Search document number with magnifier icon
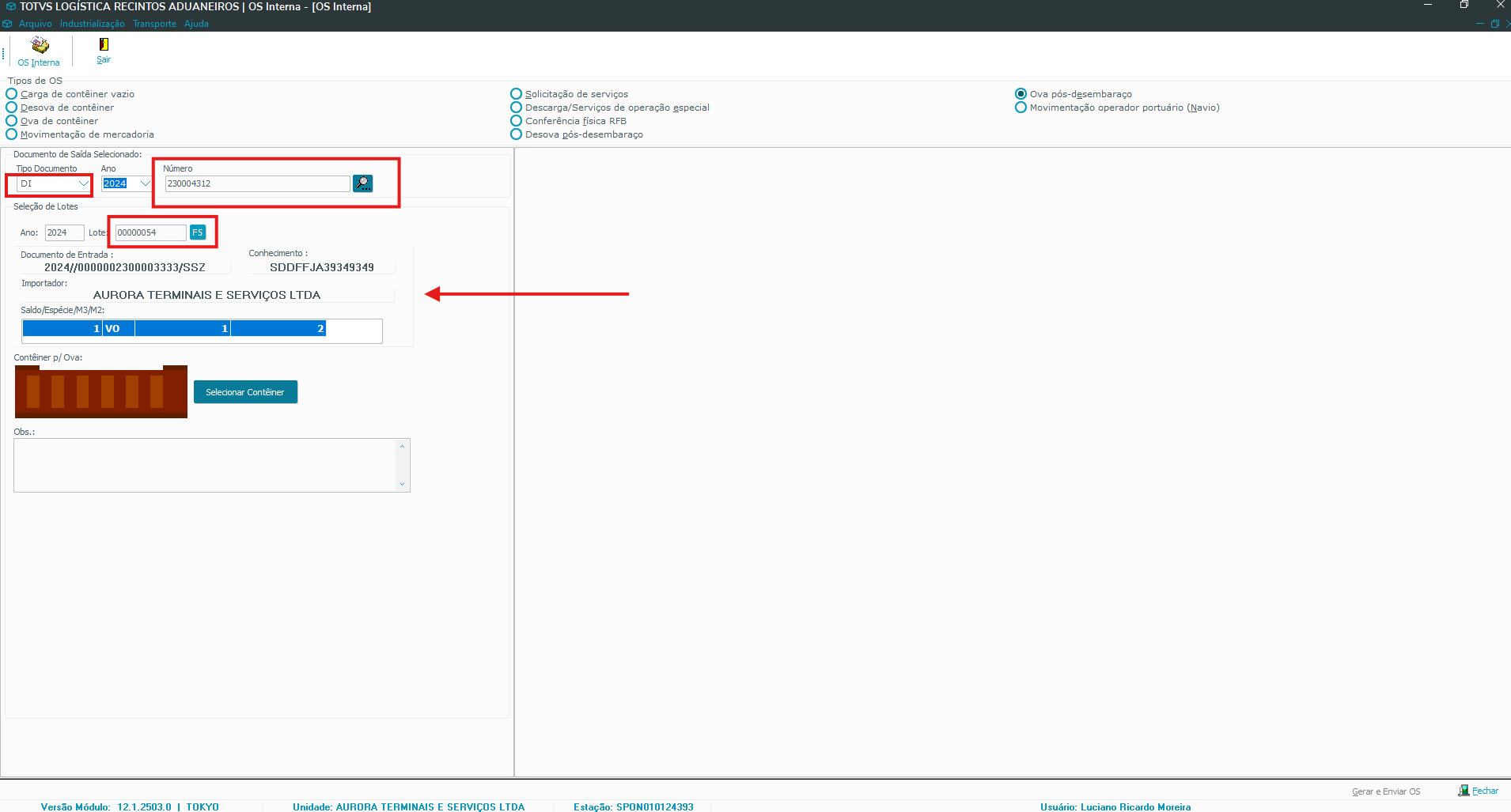 (362, 183)
